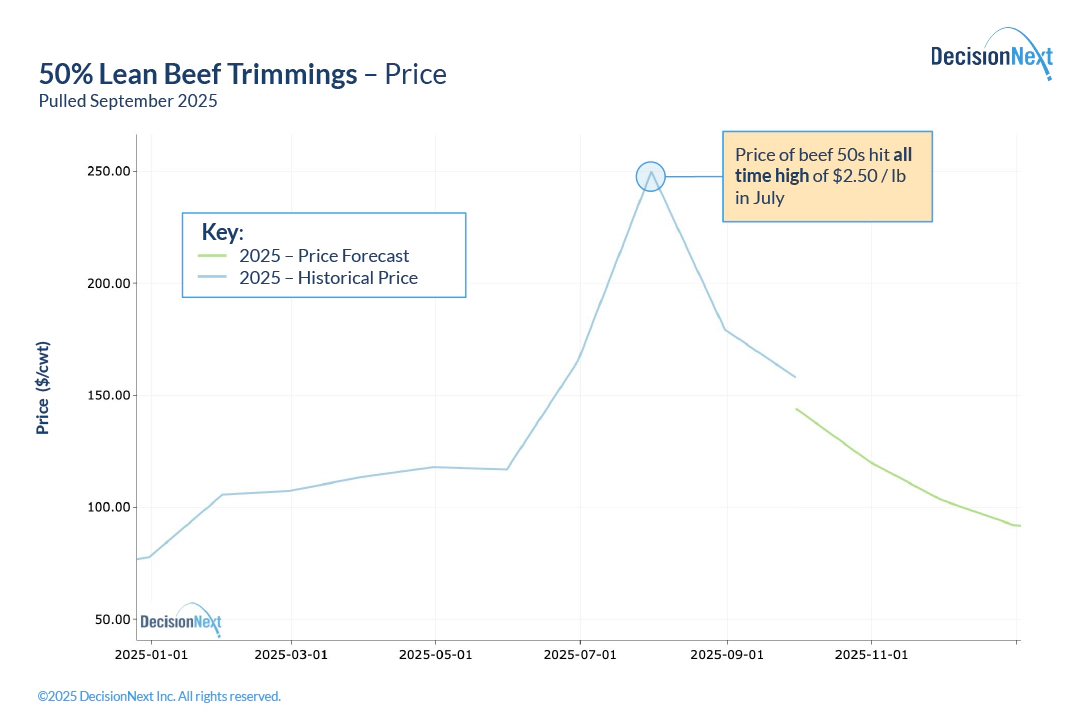This screenshot has height=720, width=1080.
Task: Click the 2025-01-01 x-axis date label
Action: pos(150,655)
